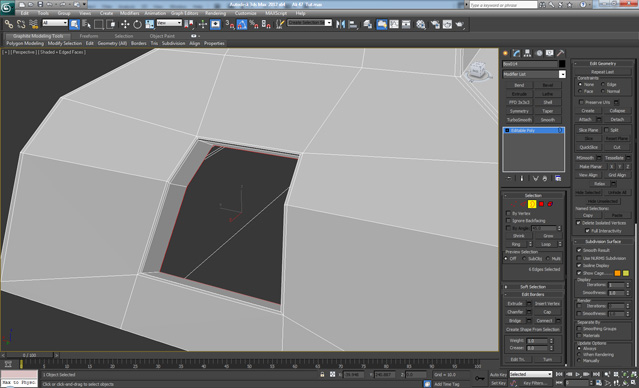Switch to the Freeform ribbon tab

[x=89, y=36]
